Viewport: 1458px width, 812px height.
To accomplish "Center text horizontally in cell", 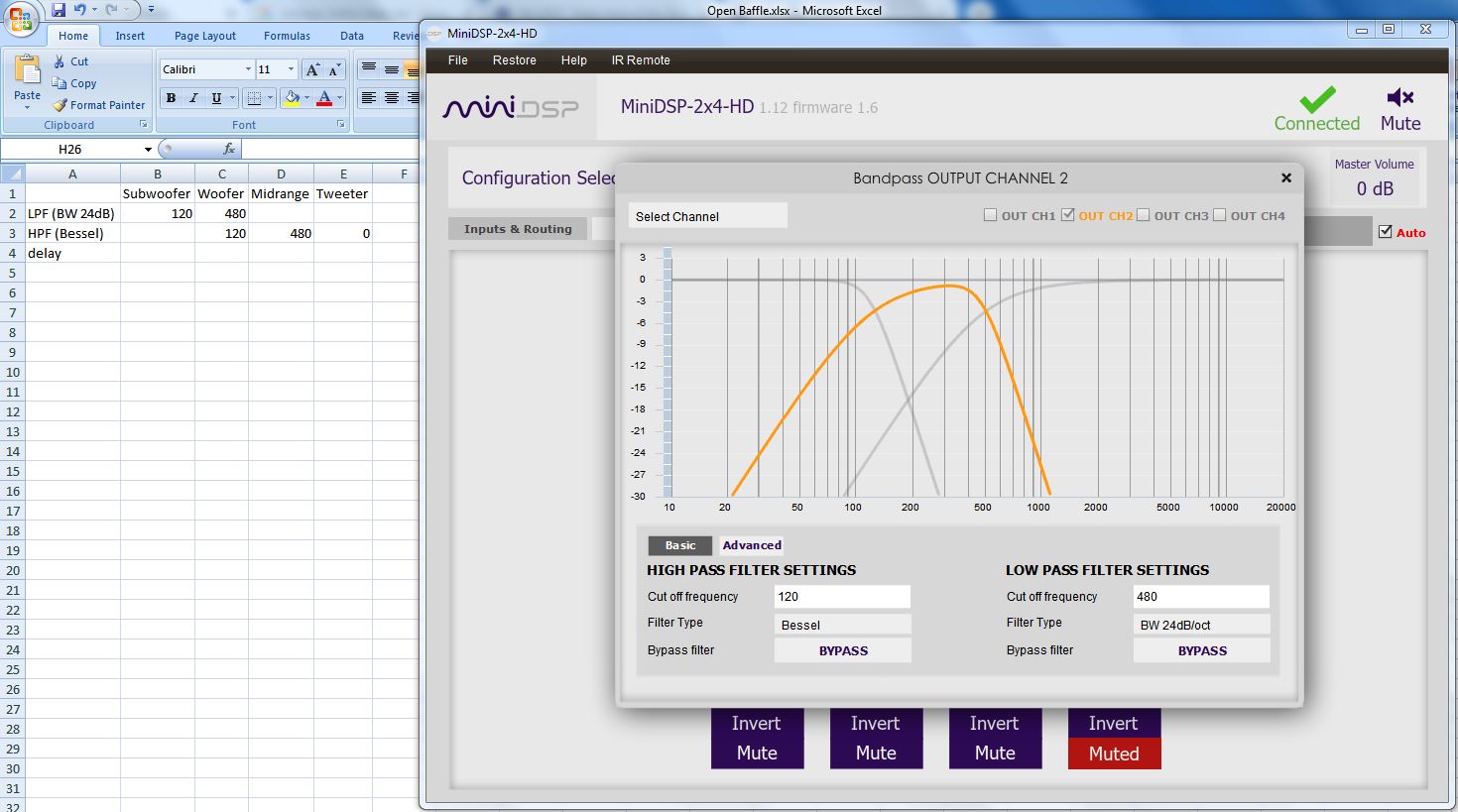I will [x=392, y=98].
